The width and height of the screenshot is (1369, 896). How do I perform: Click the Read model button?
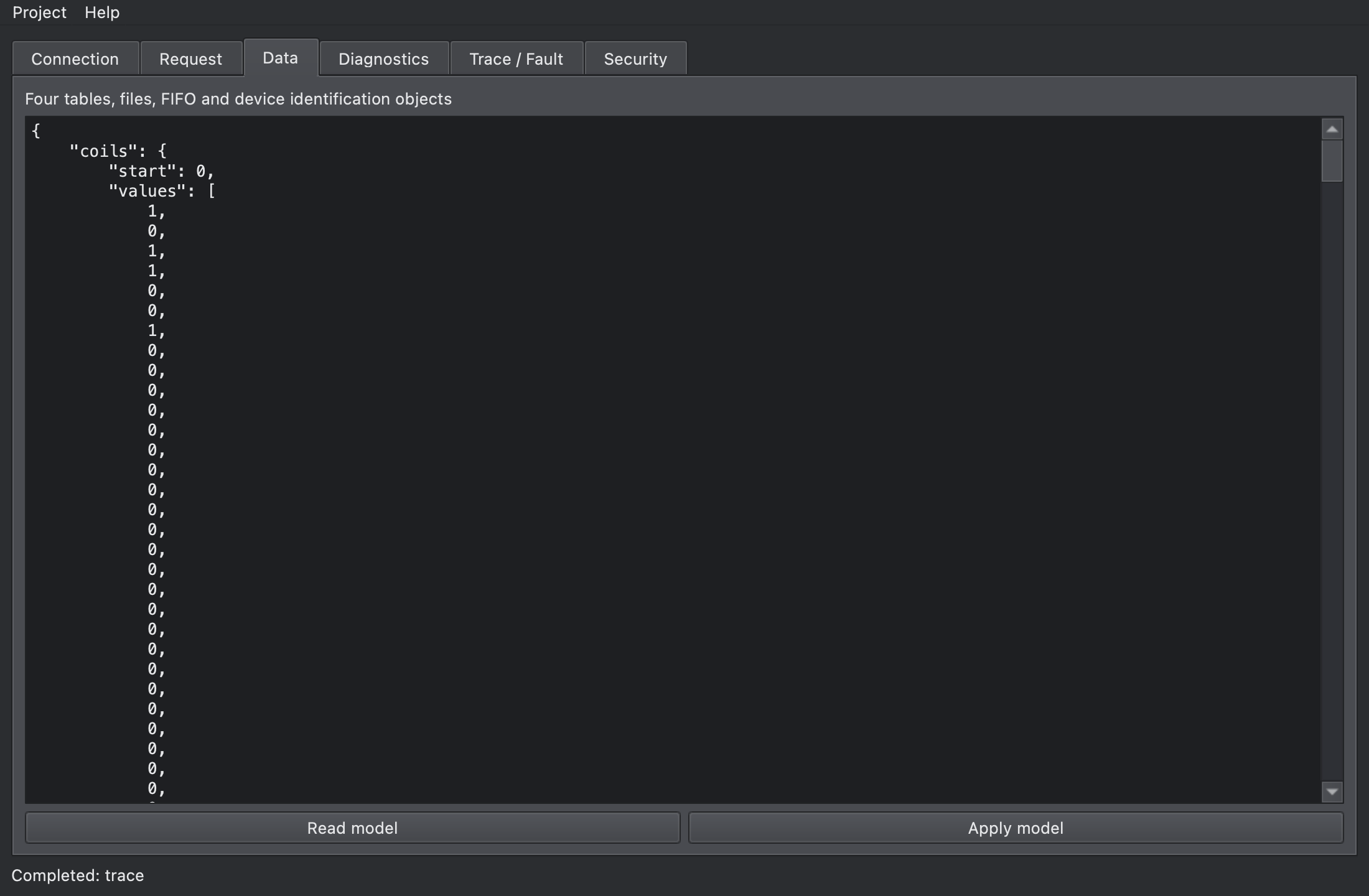(x=352, y=828)
